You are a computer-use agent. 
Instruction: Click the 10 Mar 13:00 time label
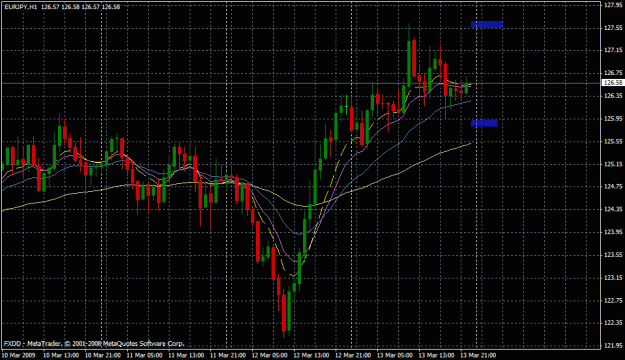(x=61, y=355)
